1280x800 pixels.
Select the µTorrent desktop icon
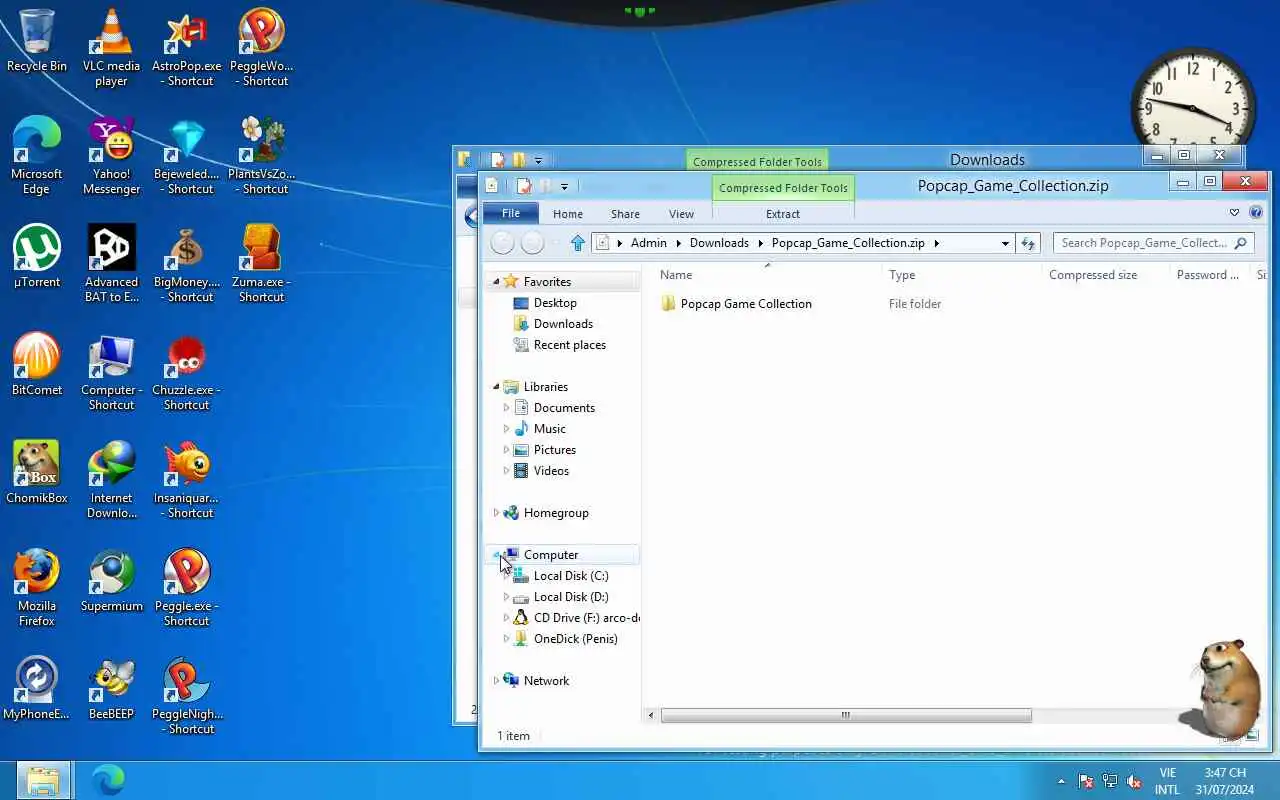click(x=37, y=257)
